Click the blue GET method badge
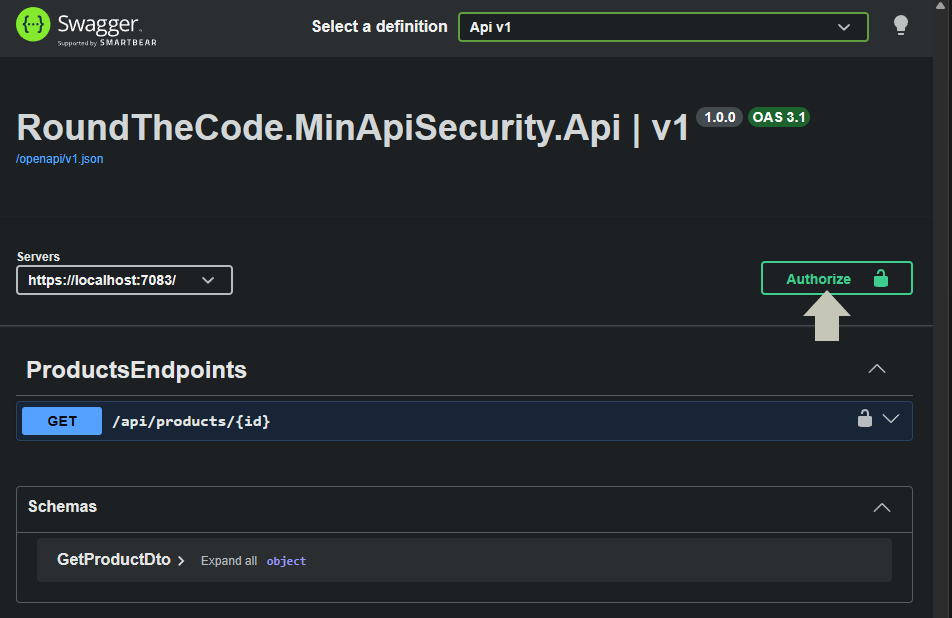The width and height of the screenshot is (952, 618). 61,420
